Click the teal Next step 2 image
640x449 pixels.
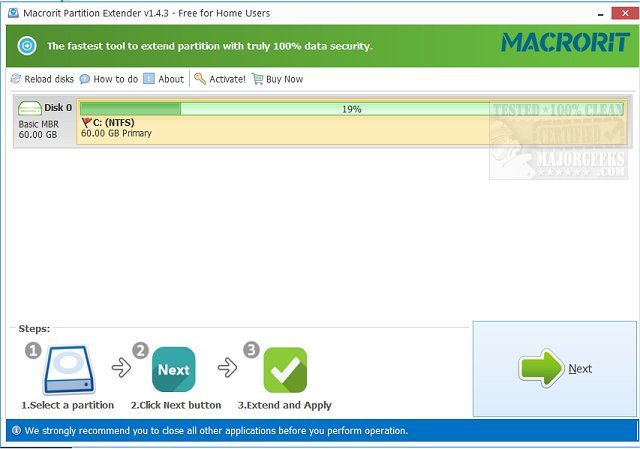[173, 369]
